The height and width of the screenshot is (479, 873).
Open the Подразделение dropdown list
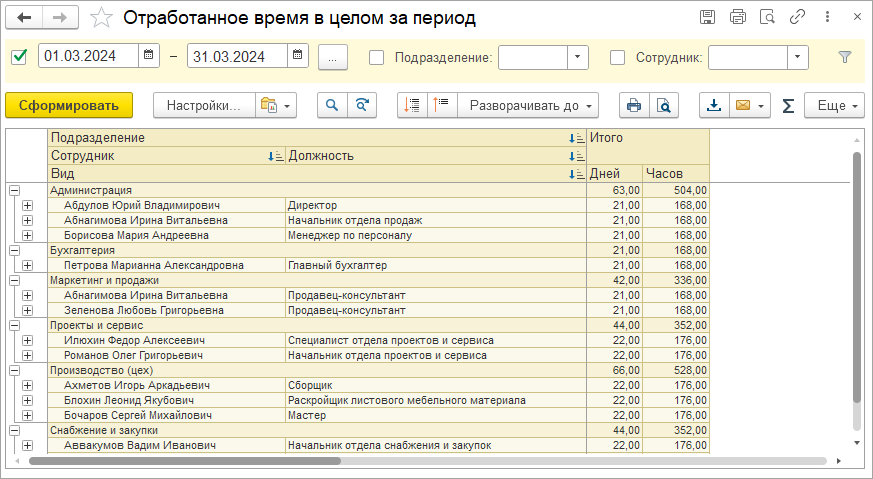point(578,57)
